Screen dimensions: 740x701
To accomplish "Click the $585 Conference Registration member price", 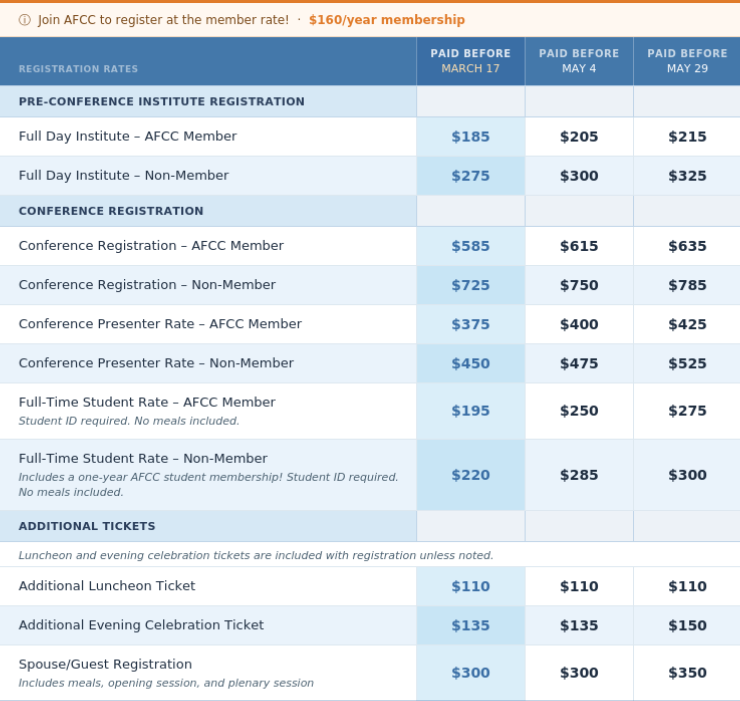I will click(x=470, y=246).
